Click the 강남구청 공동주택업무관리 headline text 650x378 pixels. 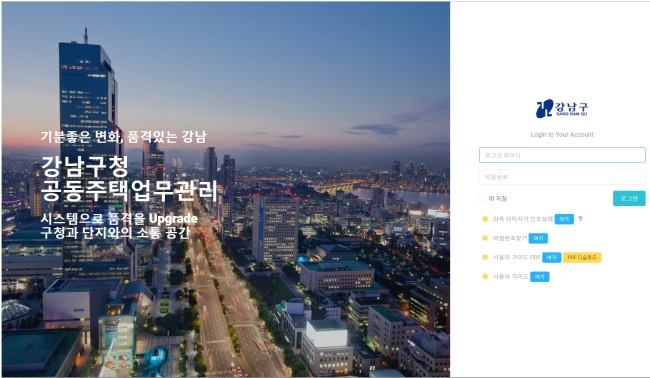(x=129, y=179)
